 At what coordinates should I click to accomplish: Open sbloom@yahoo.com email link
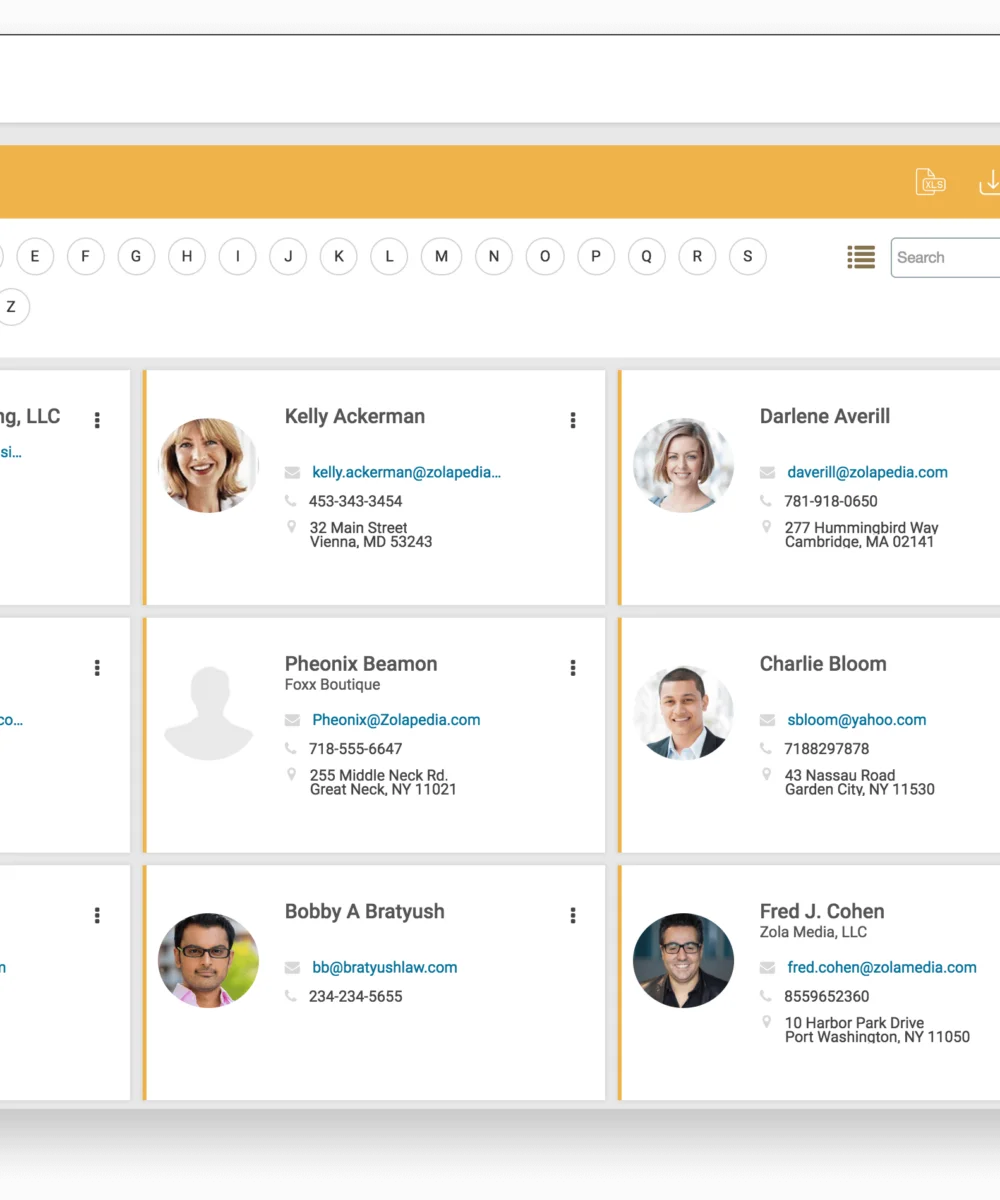pyautogui.click(x=856, y=719)
